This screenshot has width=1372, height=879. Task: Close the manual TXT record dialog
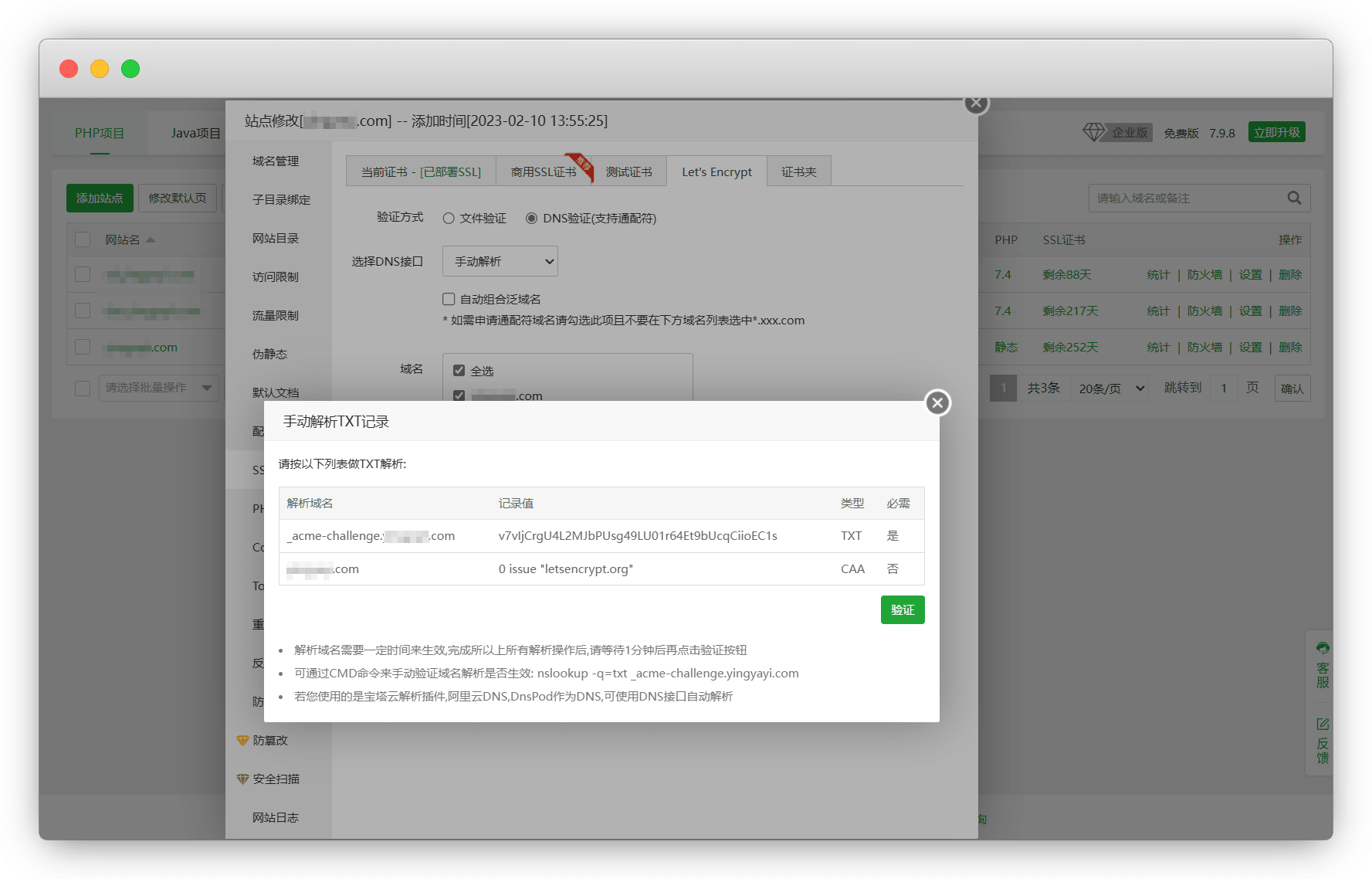(937, 402)
